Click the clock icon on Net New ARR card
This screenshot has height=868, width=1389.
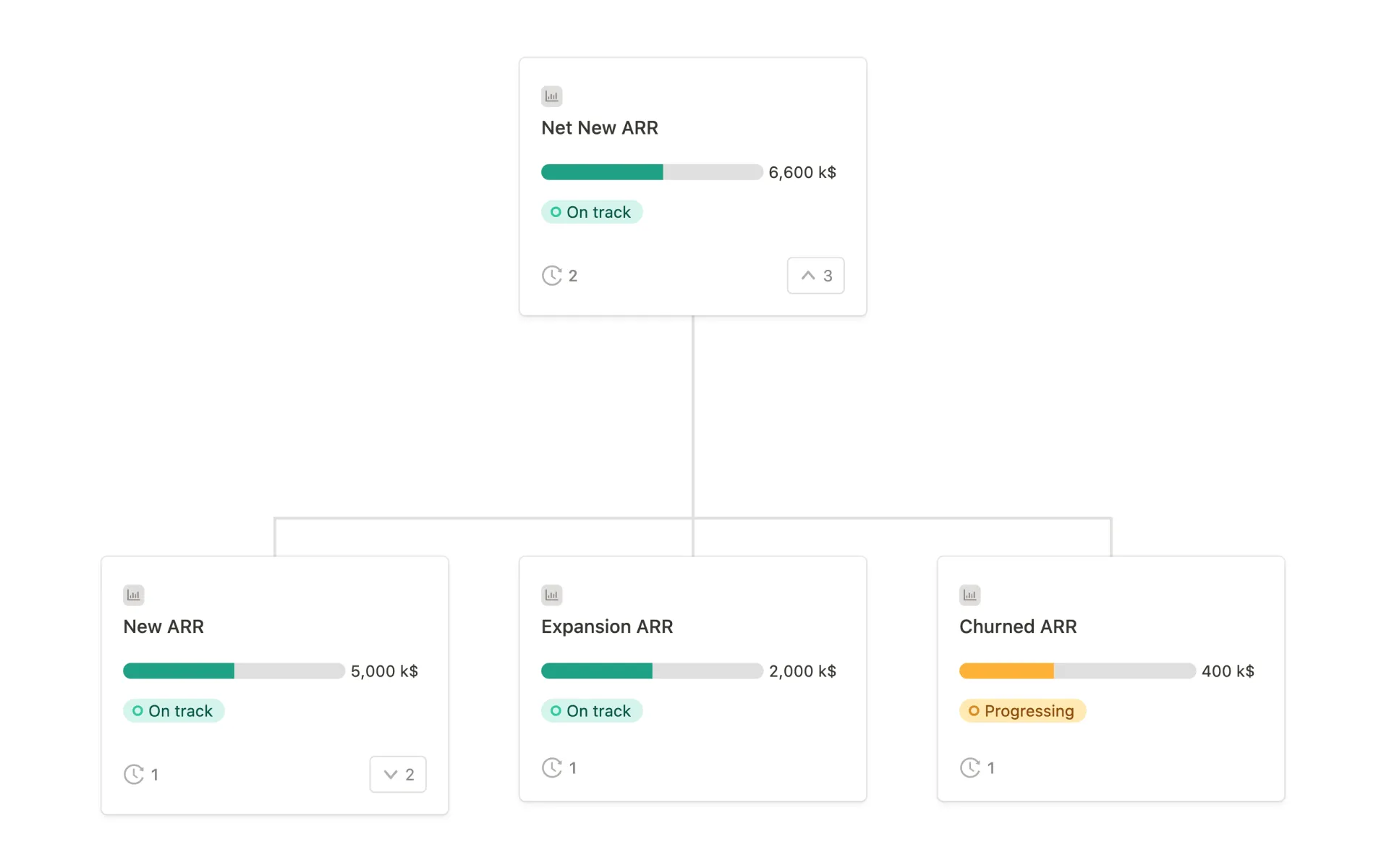click(x=552, y=275)
